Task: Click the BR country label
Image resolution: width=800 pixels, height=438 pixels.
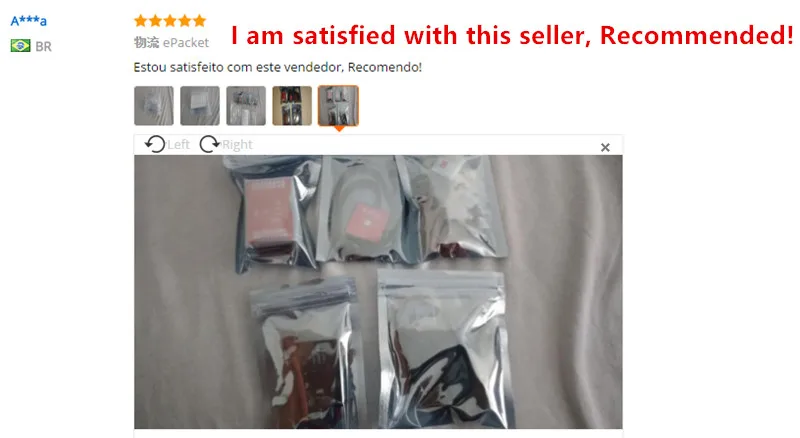Action: [x=43, y=46]
